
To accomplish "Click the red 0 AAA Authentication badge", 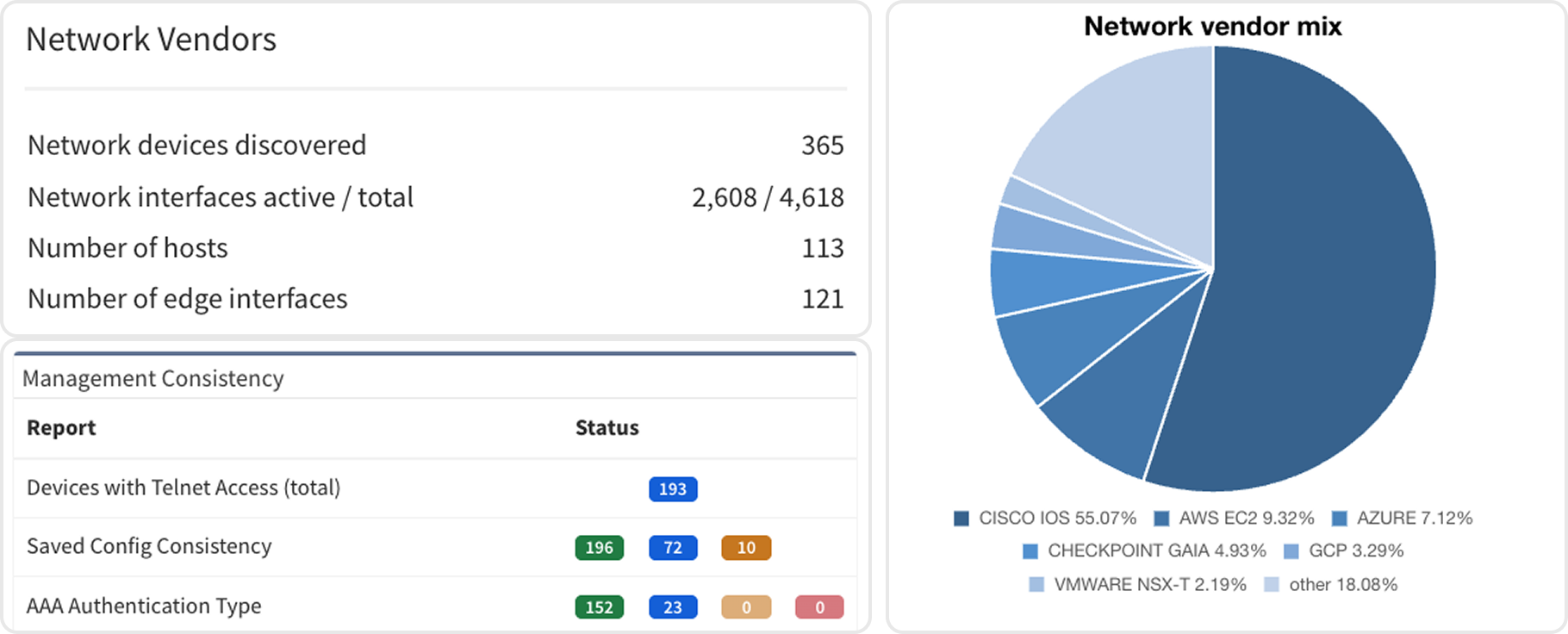I will click(819, 607).
